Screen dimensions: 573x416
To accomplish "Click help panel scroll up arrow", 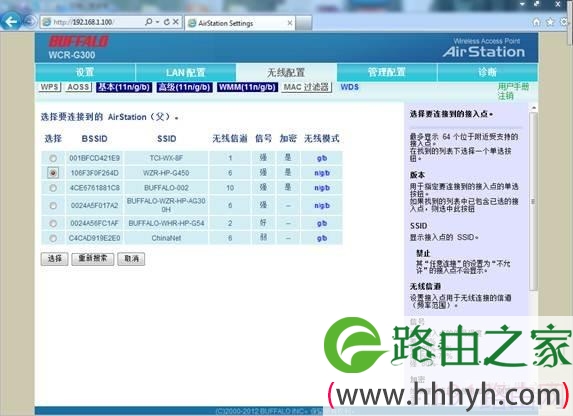I will (x=533, y=108).
